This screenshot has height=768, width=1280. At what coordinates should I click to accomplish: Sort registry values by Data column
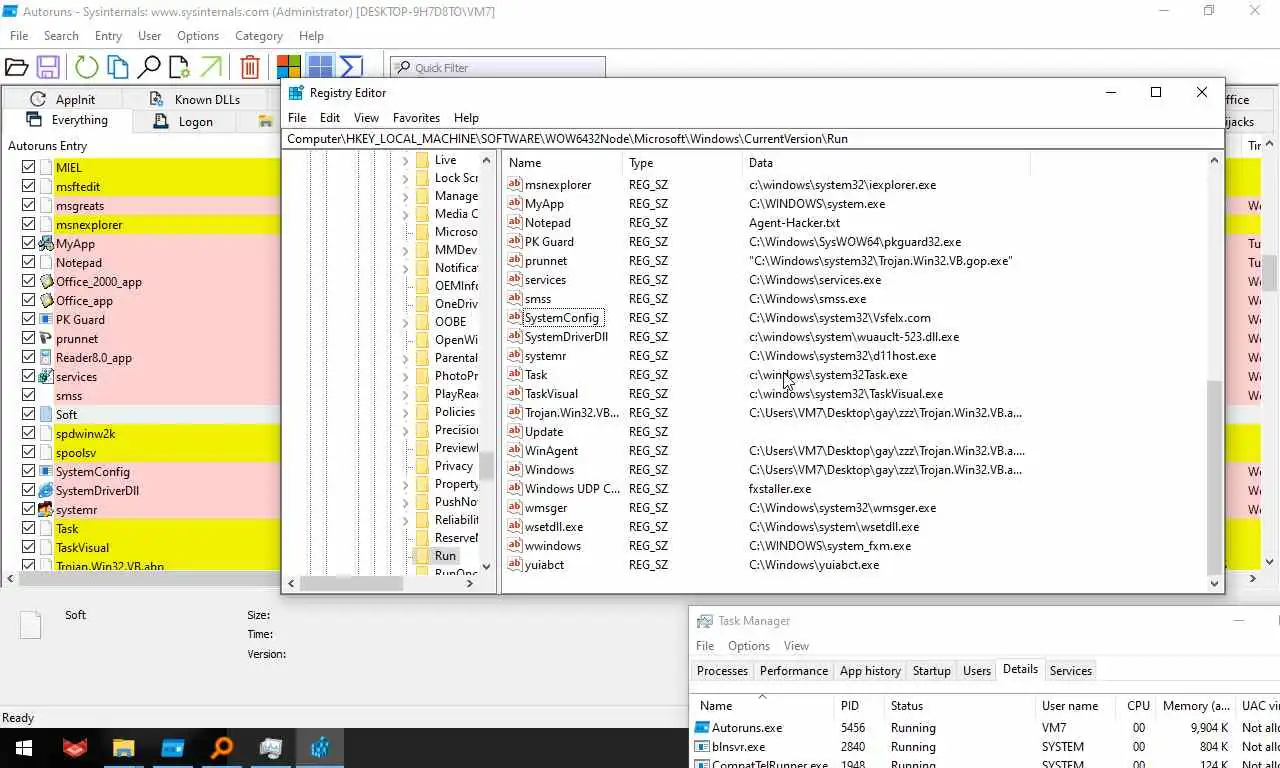pos(885,163)
